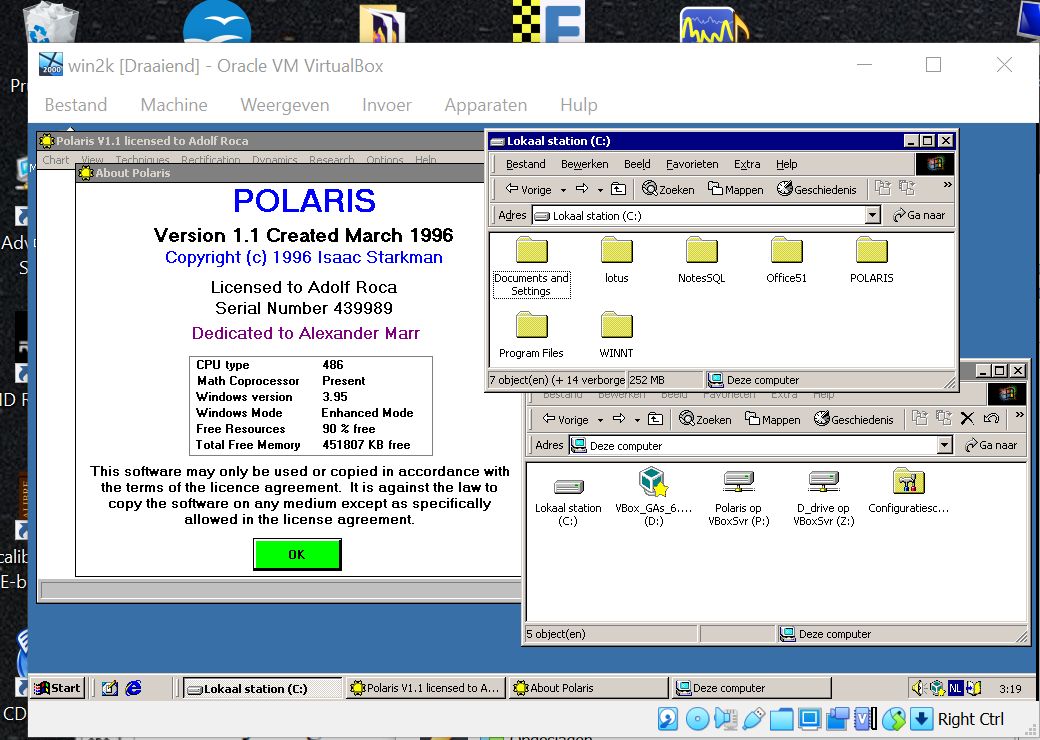The width and height of the screenshot is (1040, 740).
Task: Click the VirtualBox hard disk status icon
Action: click(668, 719)
